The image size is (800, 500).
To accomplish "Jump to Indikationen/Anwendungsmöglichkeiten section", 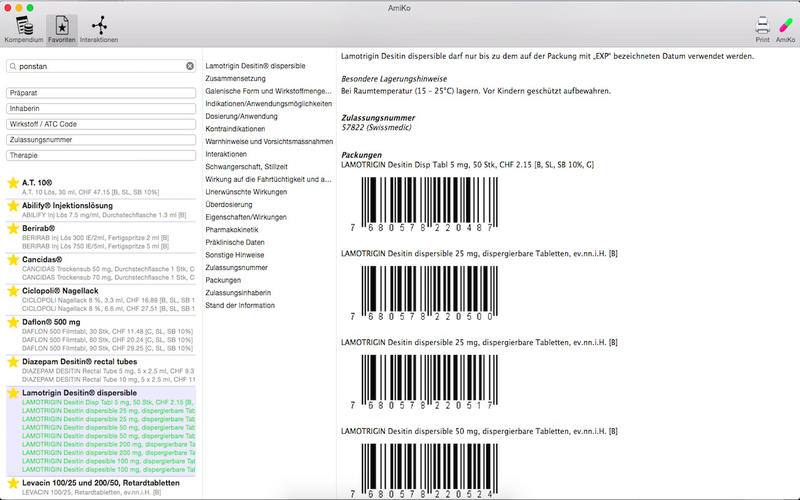I will [x=268, y=104].
